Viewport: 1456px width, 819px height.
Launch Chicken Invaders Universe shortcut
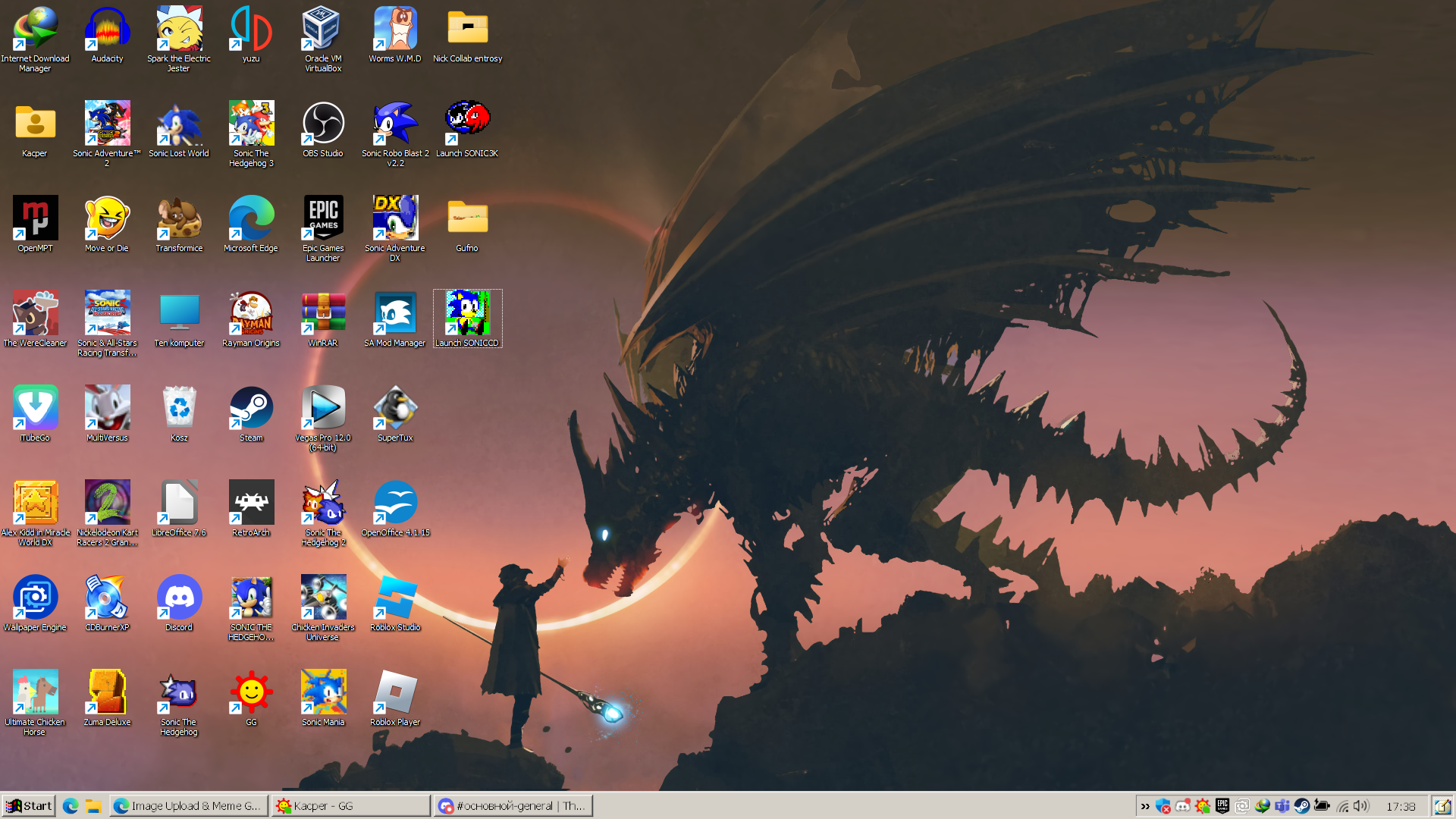coord(323,608)
